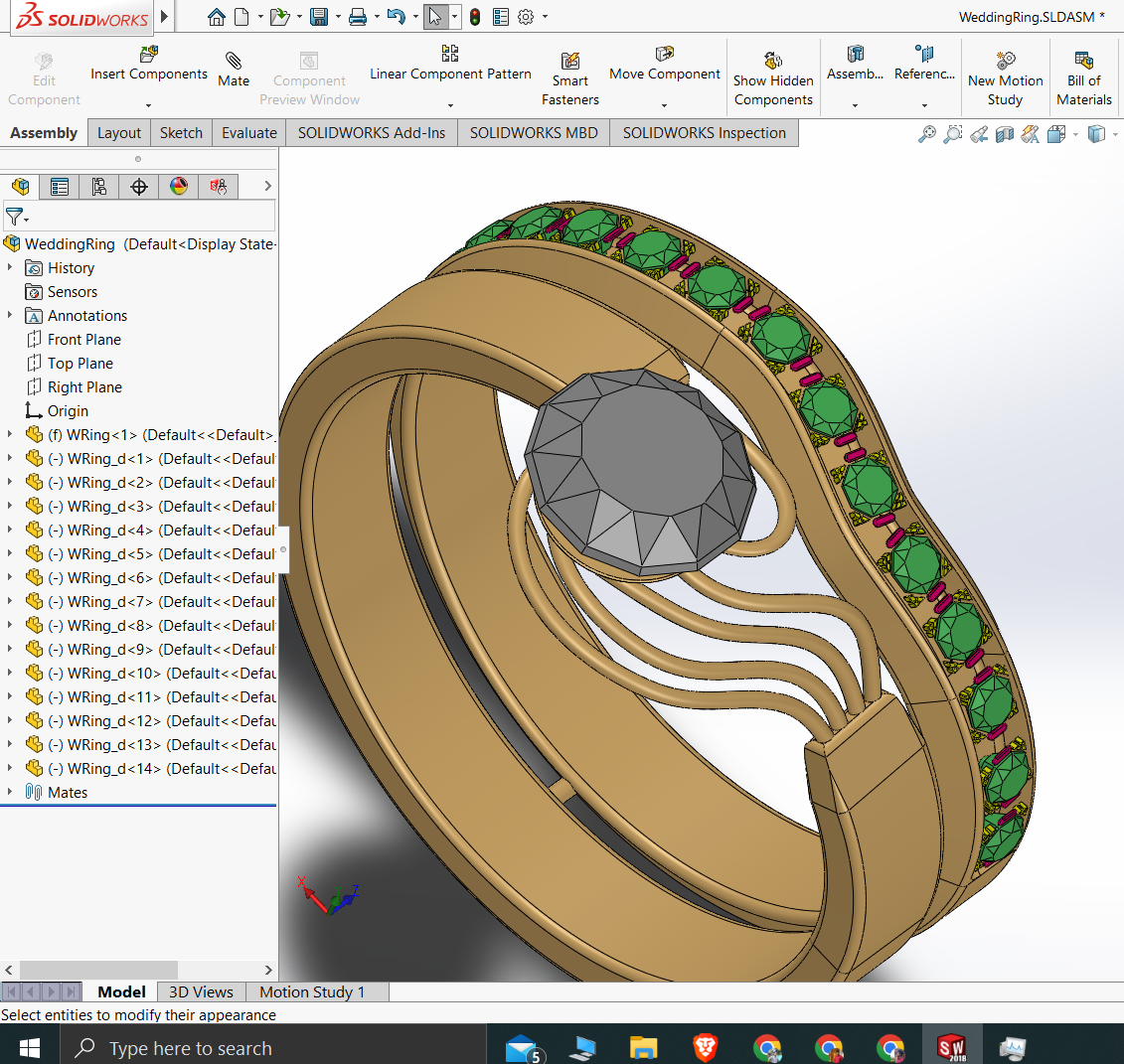Open Insert Components tool

(148, 55)
